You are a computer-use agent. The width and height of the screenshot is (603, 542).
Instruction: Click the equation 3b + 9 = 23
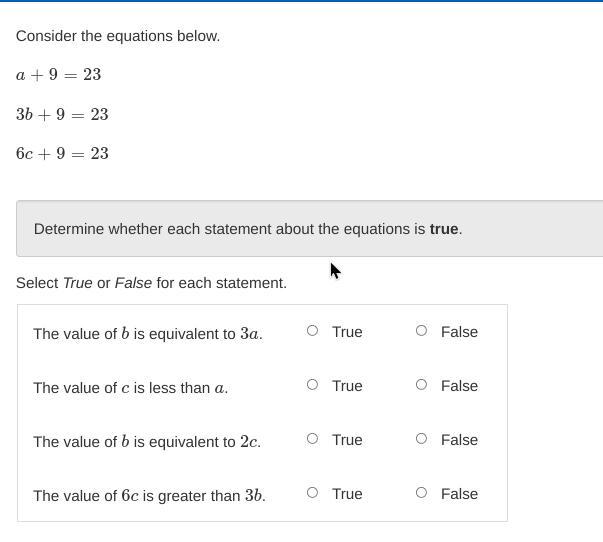(x=62, y=115)
